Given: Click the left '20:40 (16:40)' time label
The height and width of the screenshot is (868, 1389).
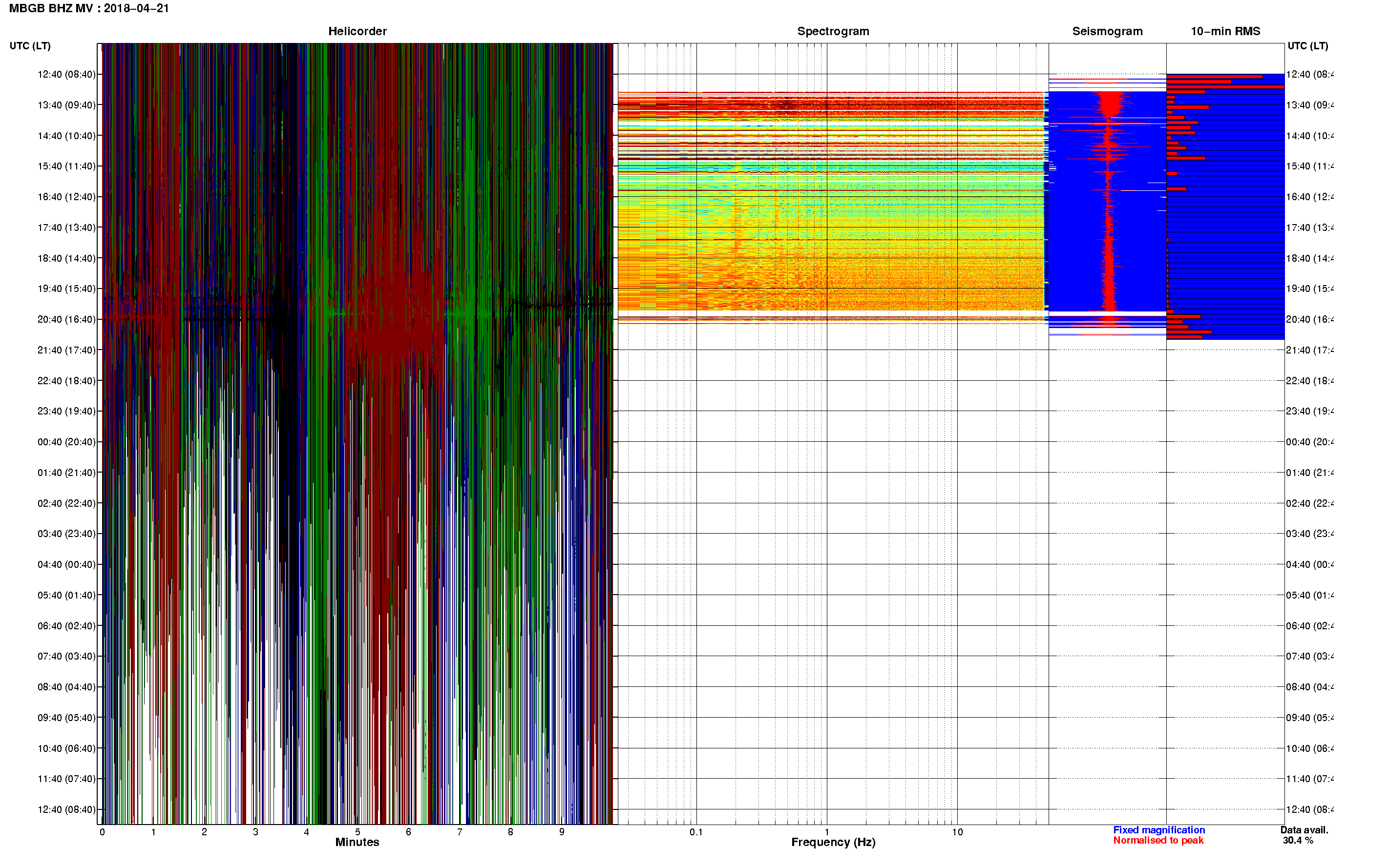Looking at the screenshot, I should point(66,320).
